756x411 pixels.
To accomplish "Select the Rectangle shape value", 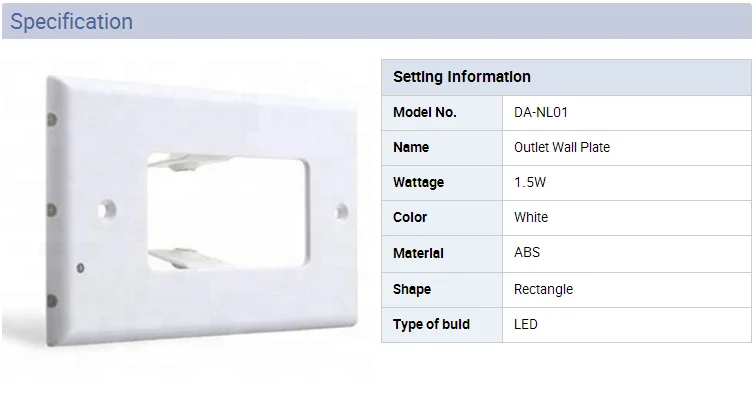I will point(543,289).
